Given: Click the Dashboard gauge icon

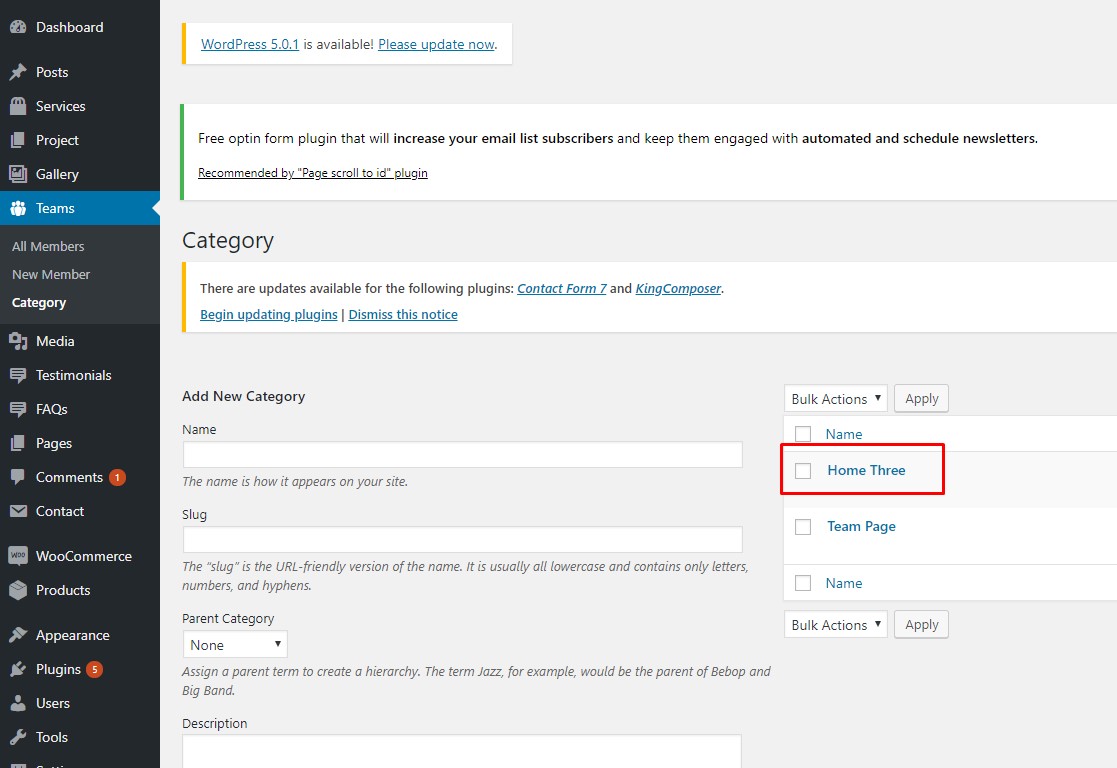Looking at the screenshot, I should [18, 27].
